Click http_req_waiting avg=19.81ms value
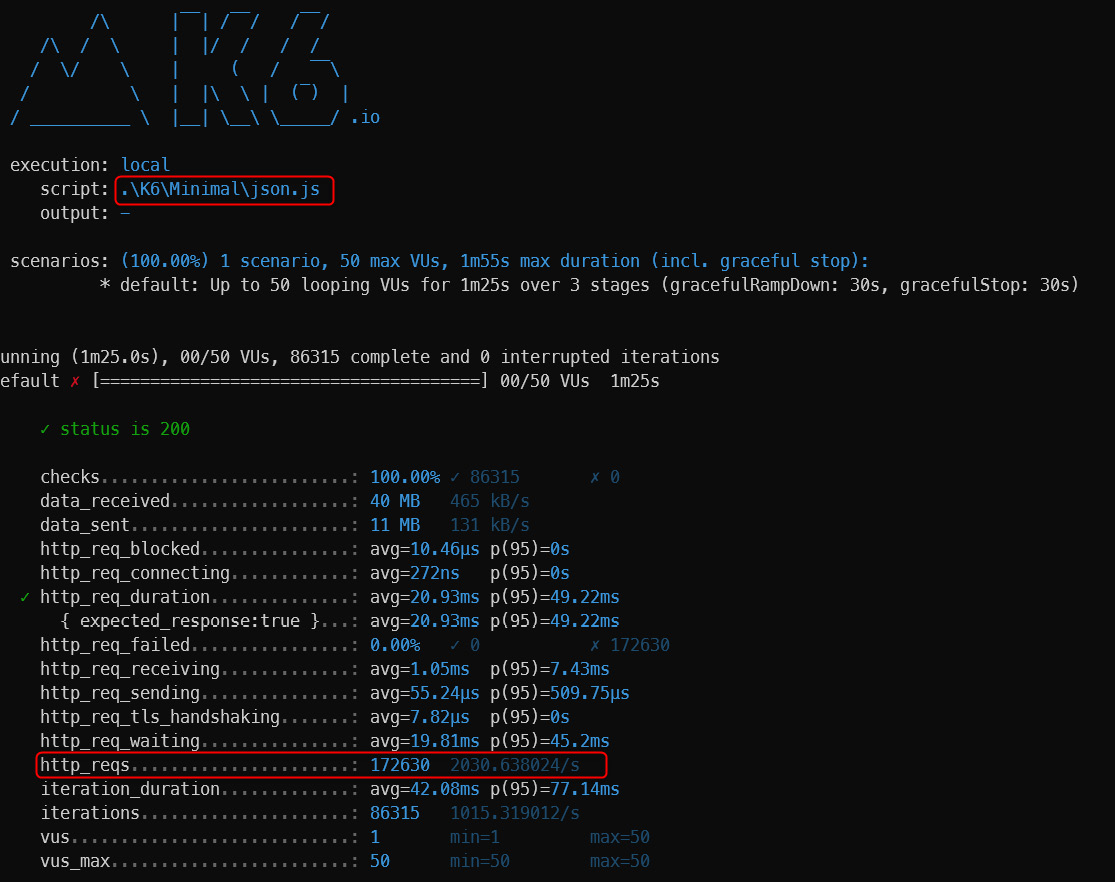Image resolution: width=1115 pixels, height=882 pixels. 425,741
